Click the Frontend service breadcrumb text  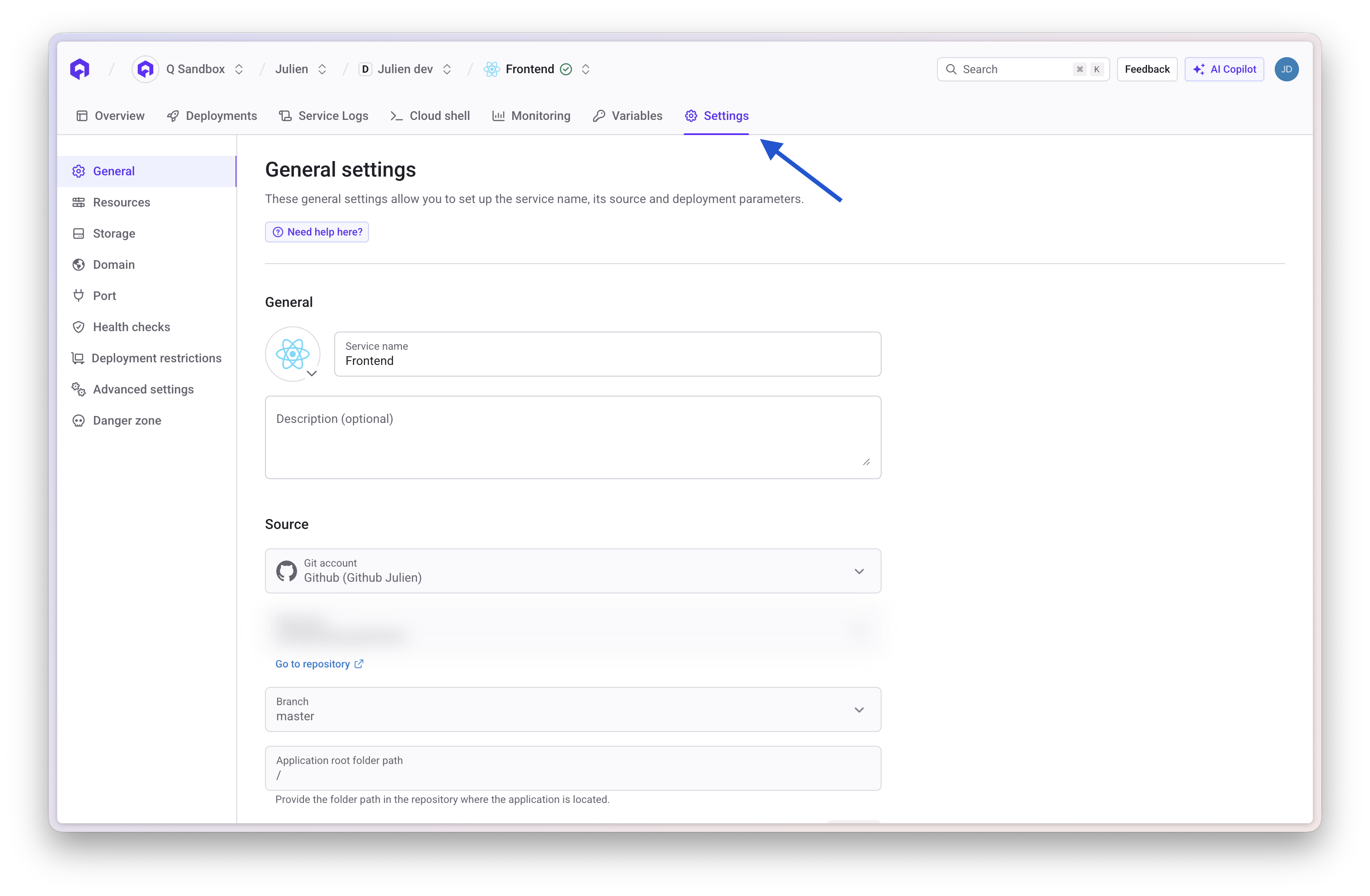tap(530, 69)
